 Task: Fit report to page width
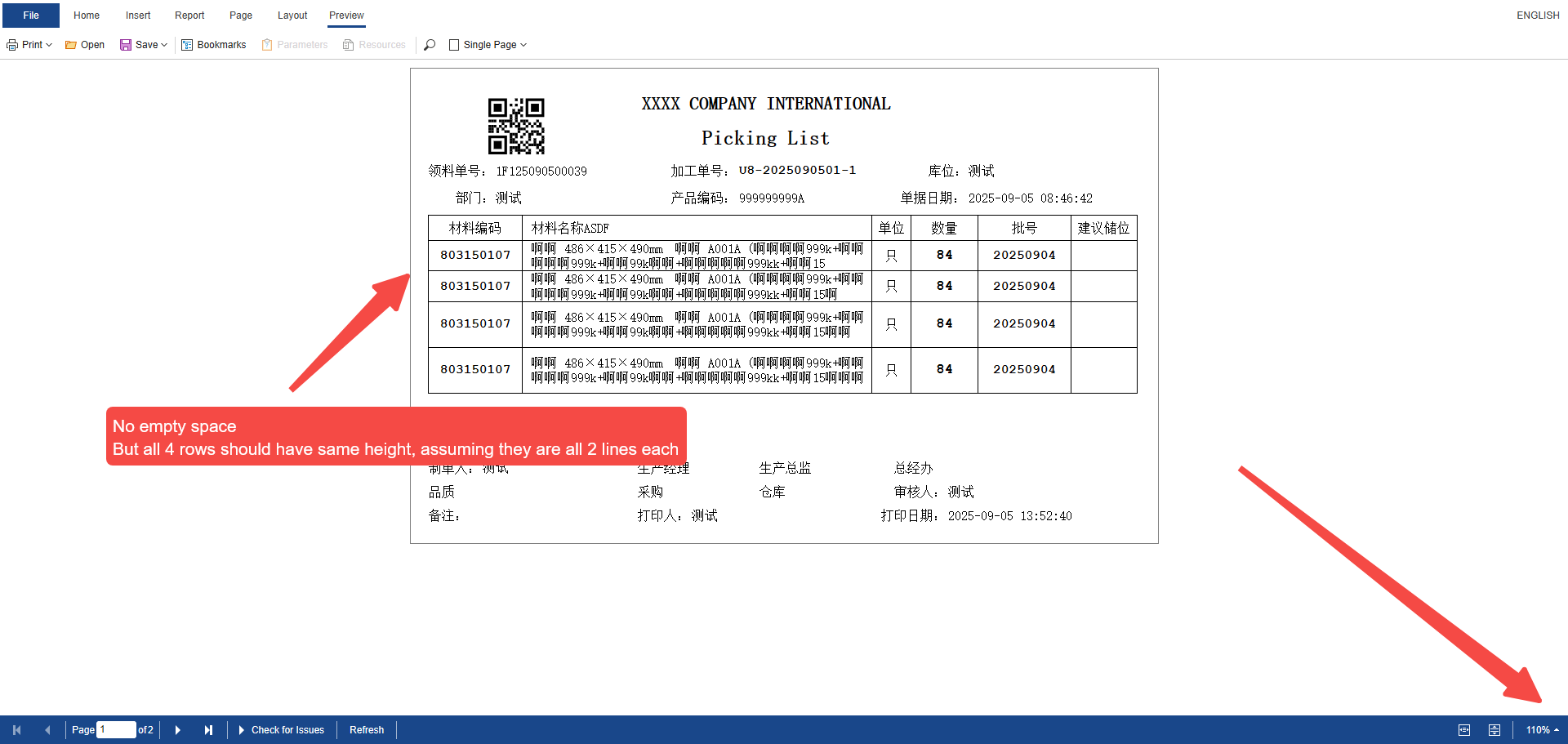1464,730
